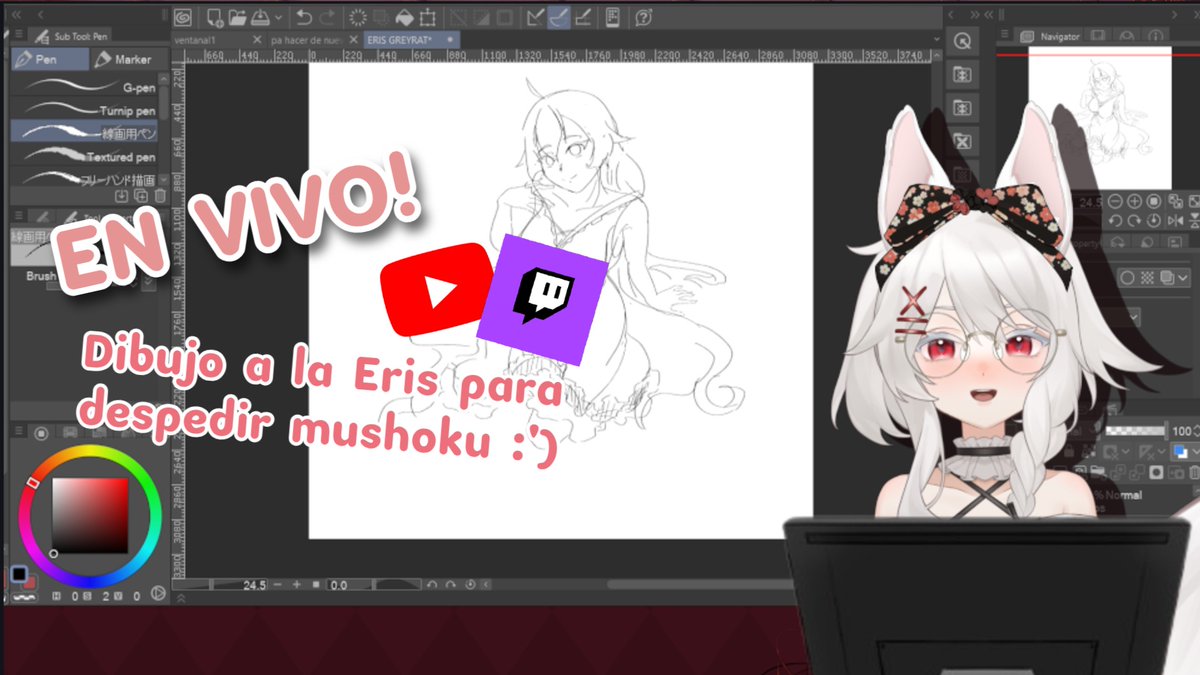Duplicate the selected sub tool icon
This screenshot has width=1200, height=675.
(141, 196)
